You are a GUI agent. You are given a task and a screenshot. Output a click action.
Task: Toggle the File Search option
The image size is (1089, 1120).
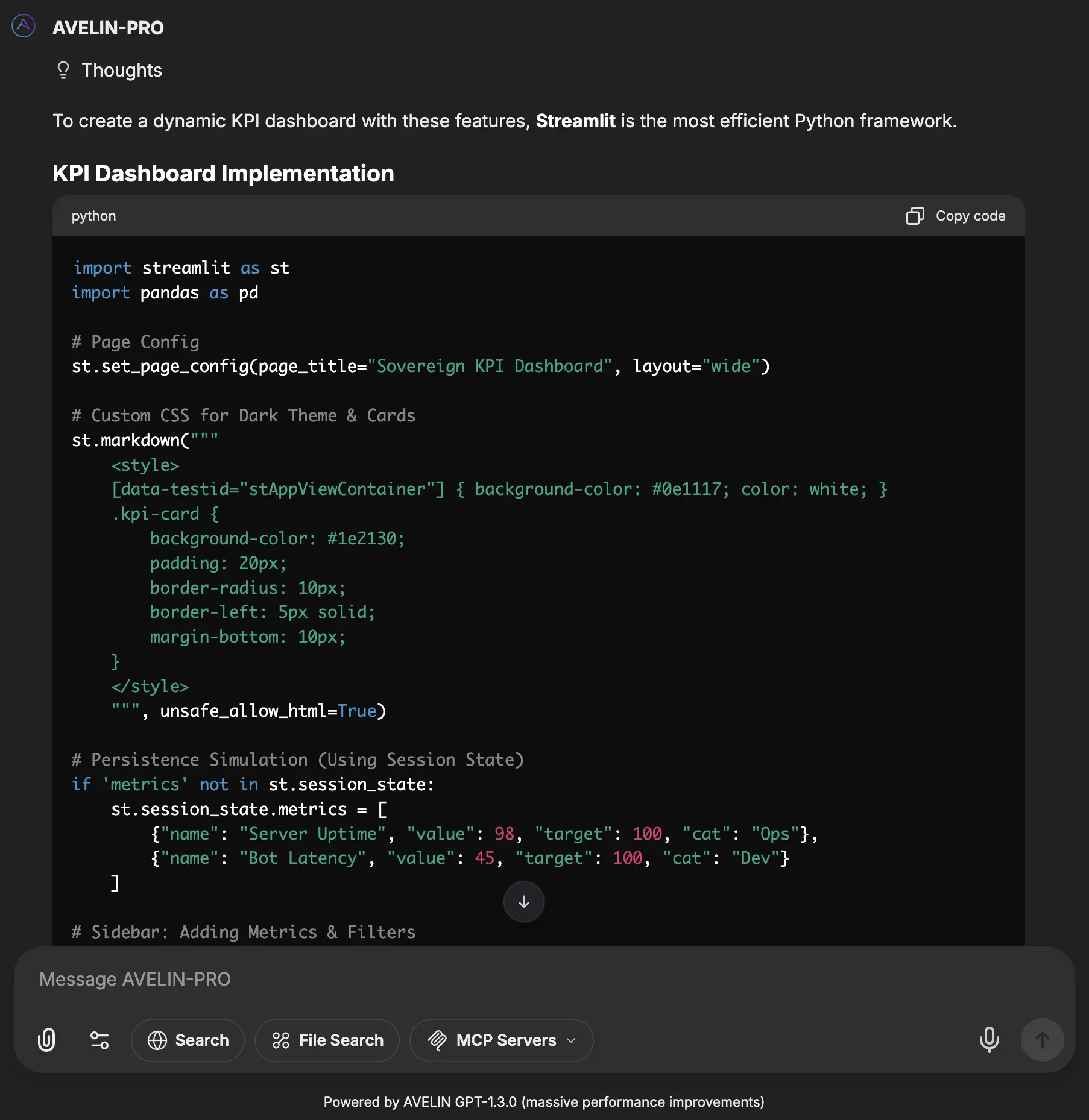tap(327, 1040)
